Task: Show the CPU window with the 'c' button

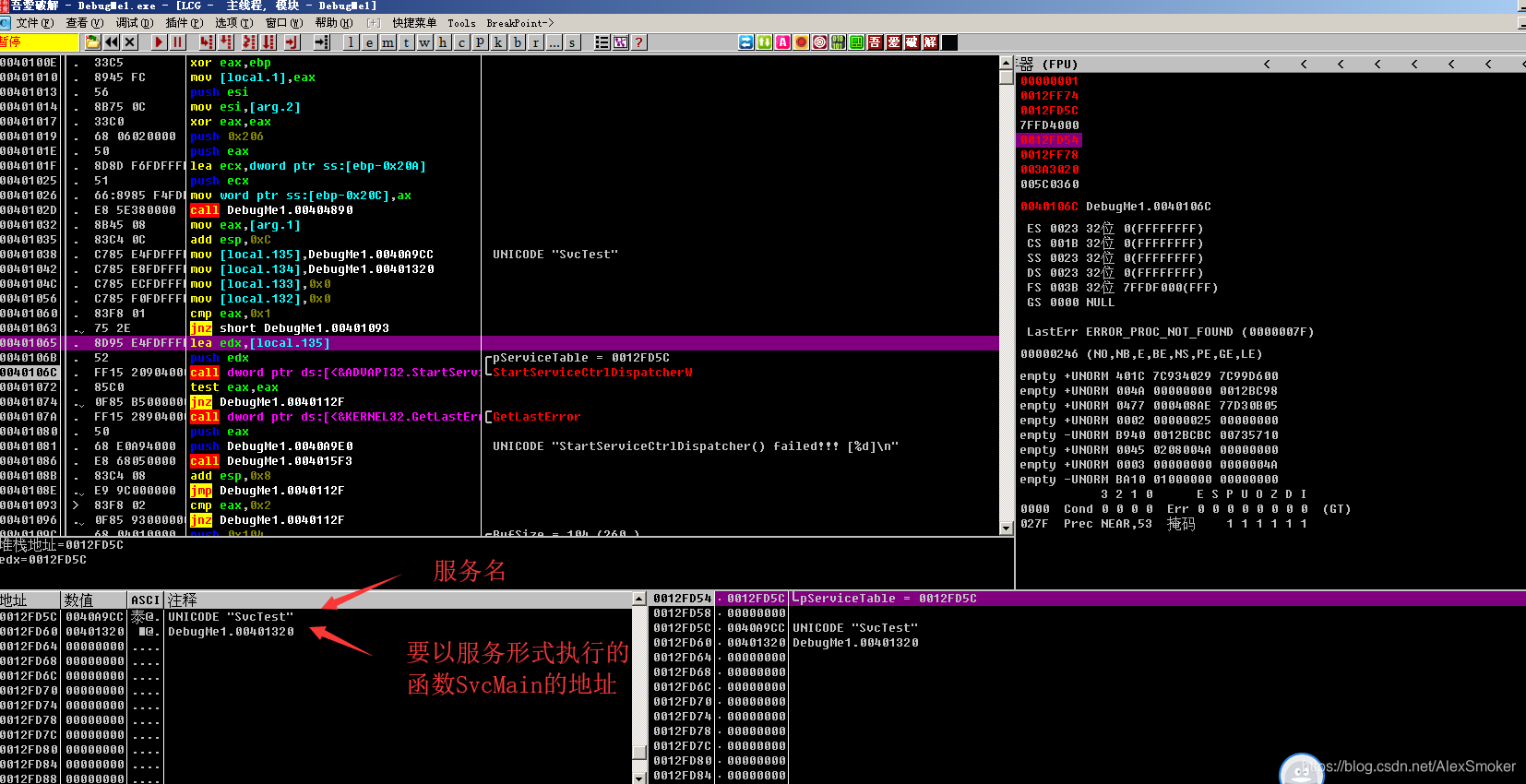Action: [x=462, y=42]
